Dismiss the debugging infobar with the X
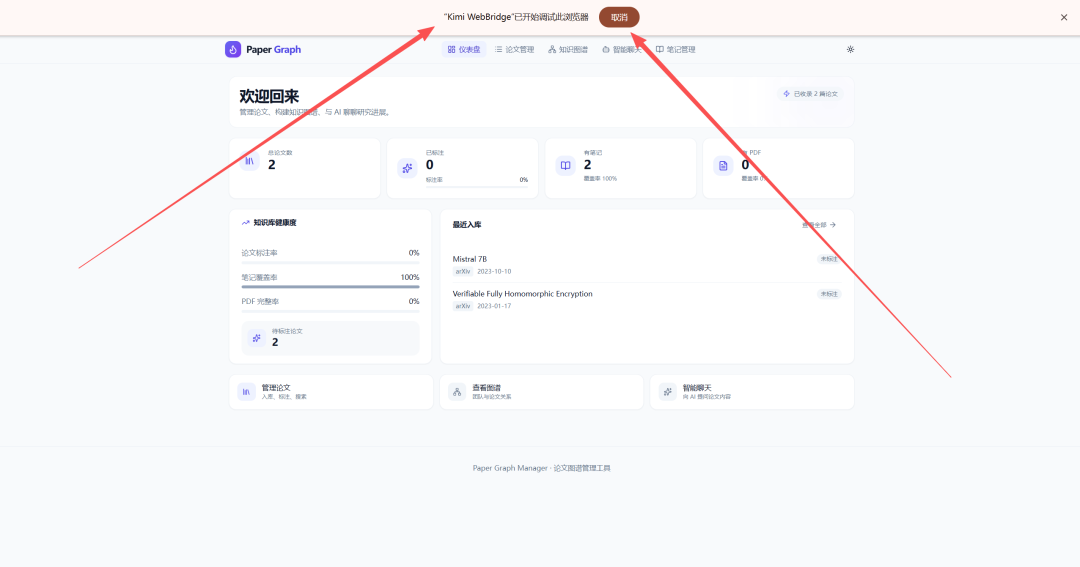The image size is (1080, 567). pyautogui.click(x=1063, y=17)
